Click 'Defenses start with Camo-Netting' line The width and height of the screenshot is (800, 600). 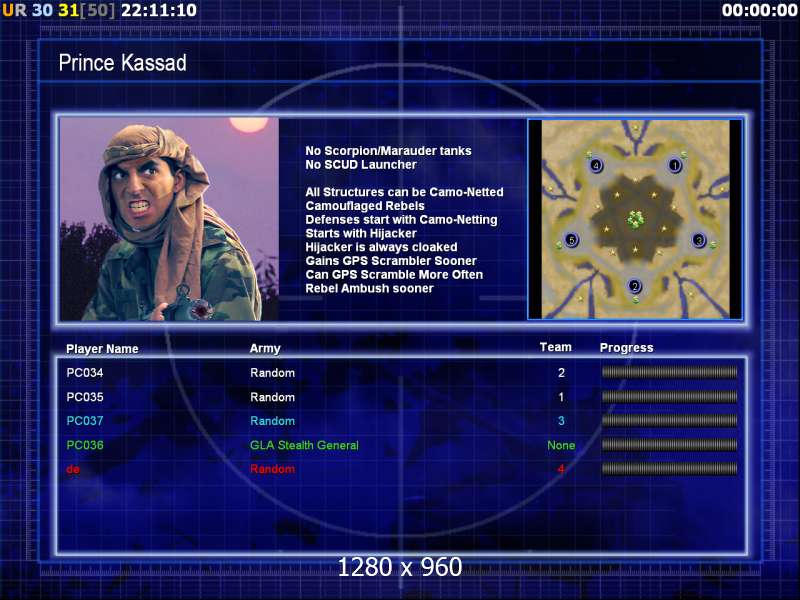[x=401, y=220]
